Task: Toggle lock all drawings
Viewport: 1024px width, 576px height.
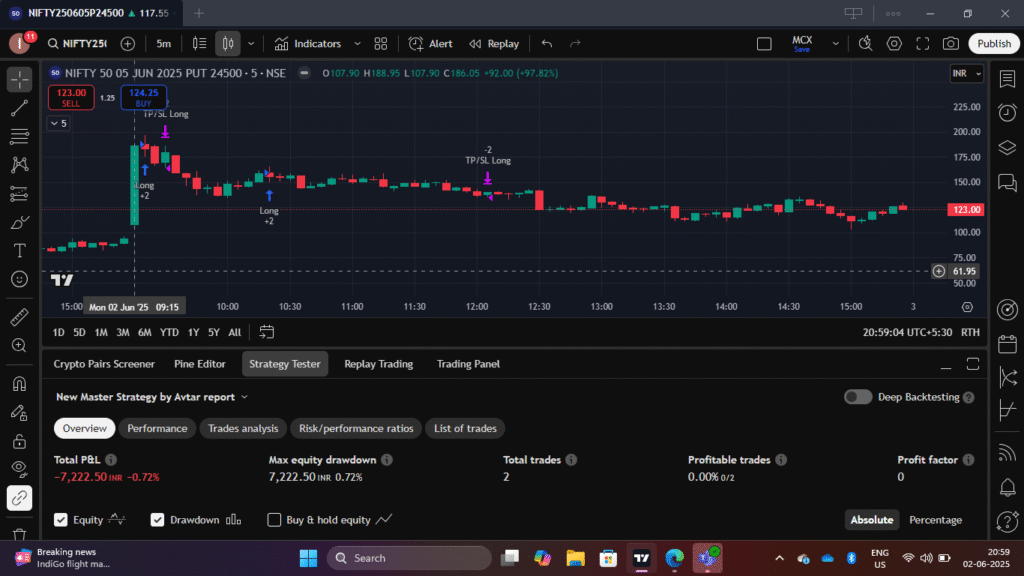Action: (x=20, y=441)
